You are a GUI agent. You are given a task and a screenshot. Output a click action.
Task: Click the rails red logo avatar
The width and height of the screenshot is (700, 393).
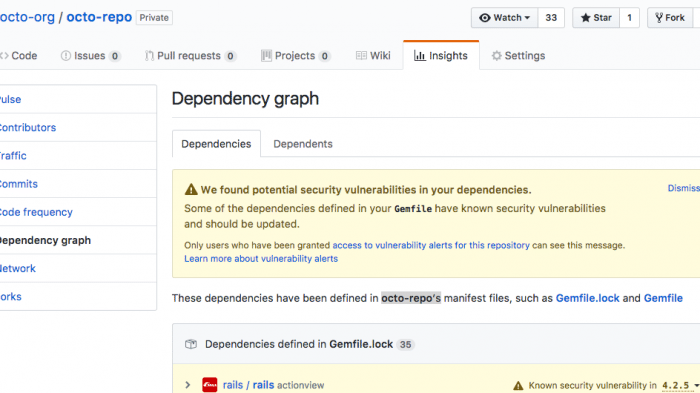(x=210, y=385)
